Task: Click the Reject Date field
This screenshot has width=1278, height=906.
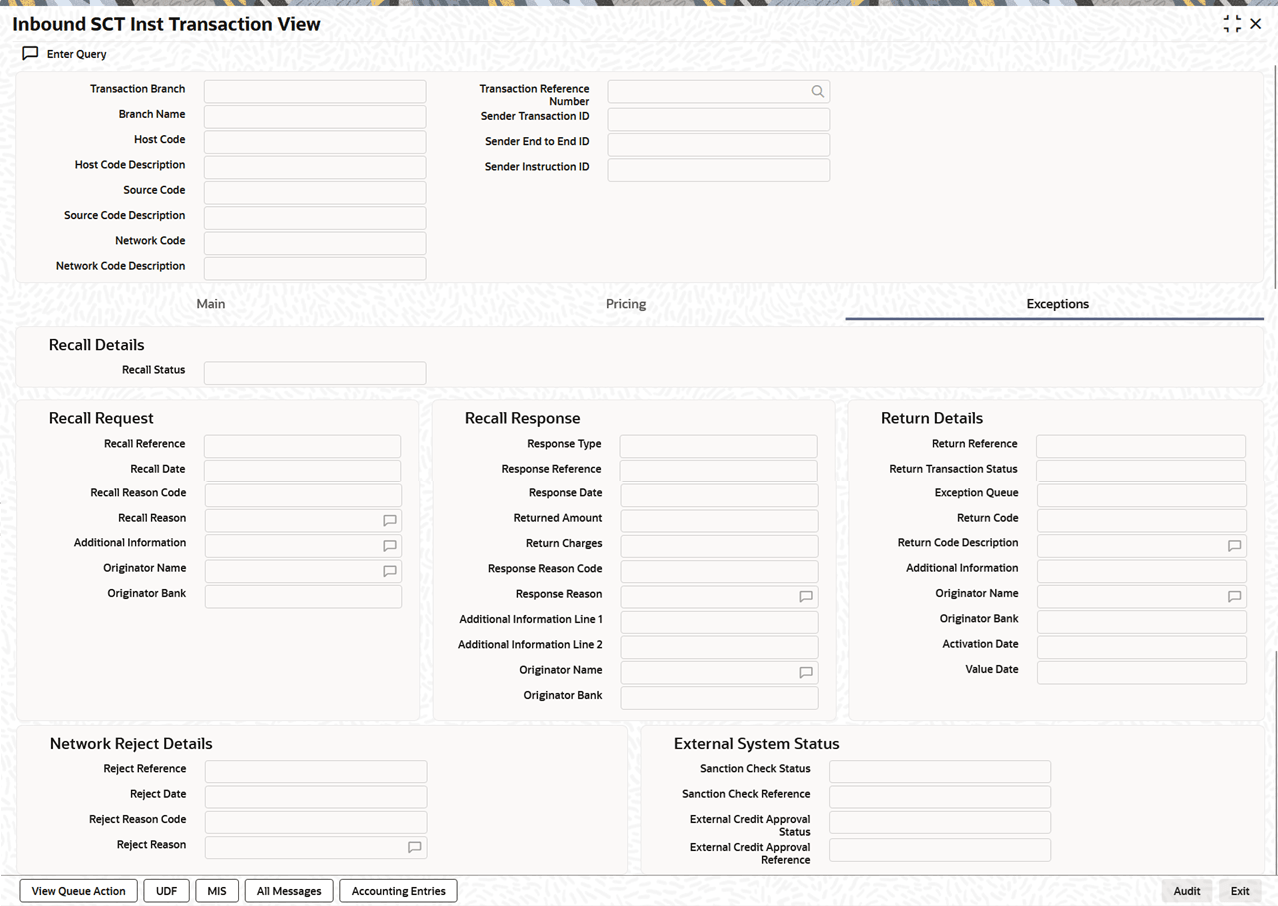Action: (316, 797)
